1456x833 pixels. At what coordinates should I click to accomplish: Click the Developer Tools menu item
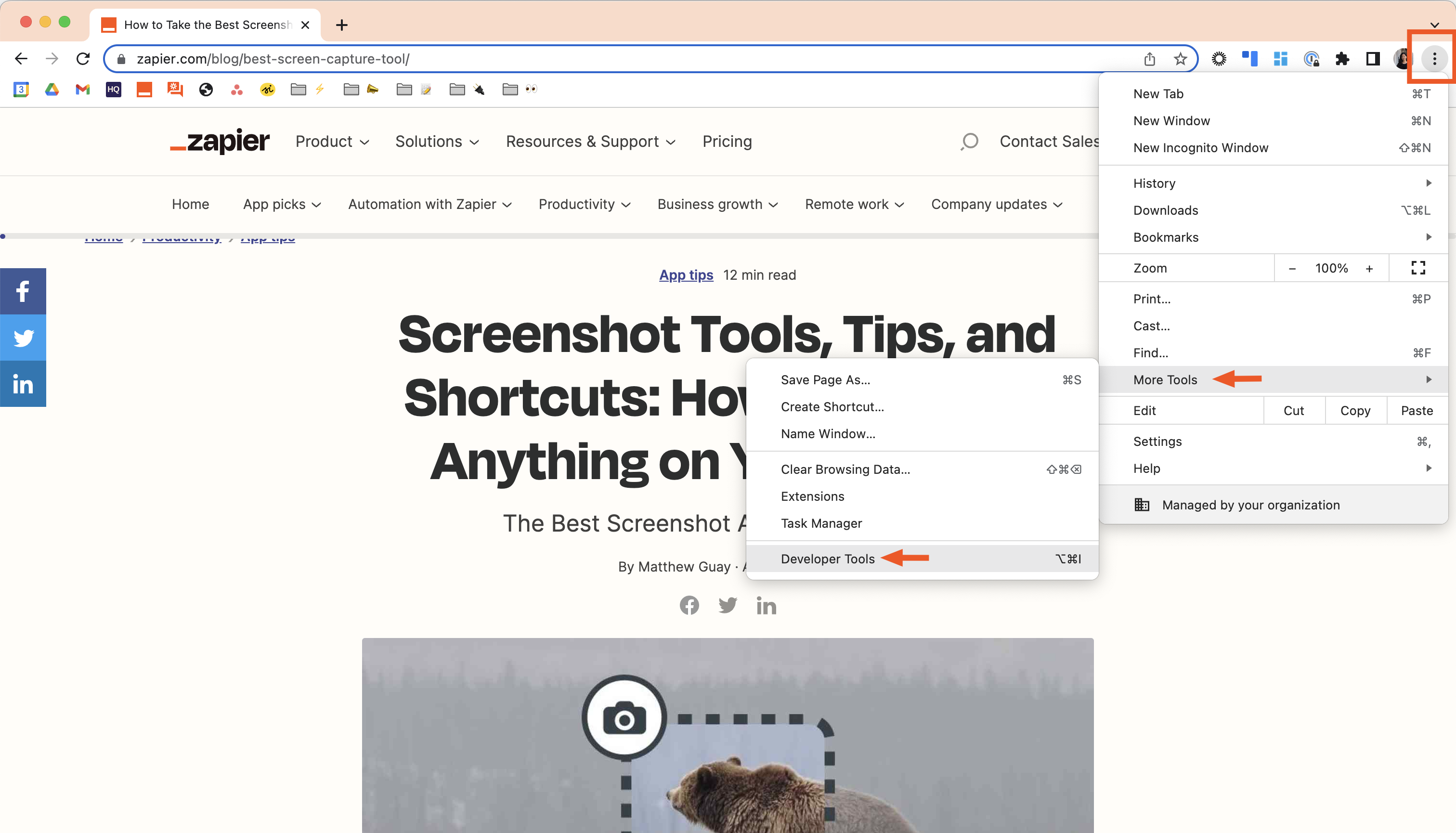click(x=828, y=558)
